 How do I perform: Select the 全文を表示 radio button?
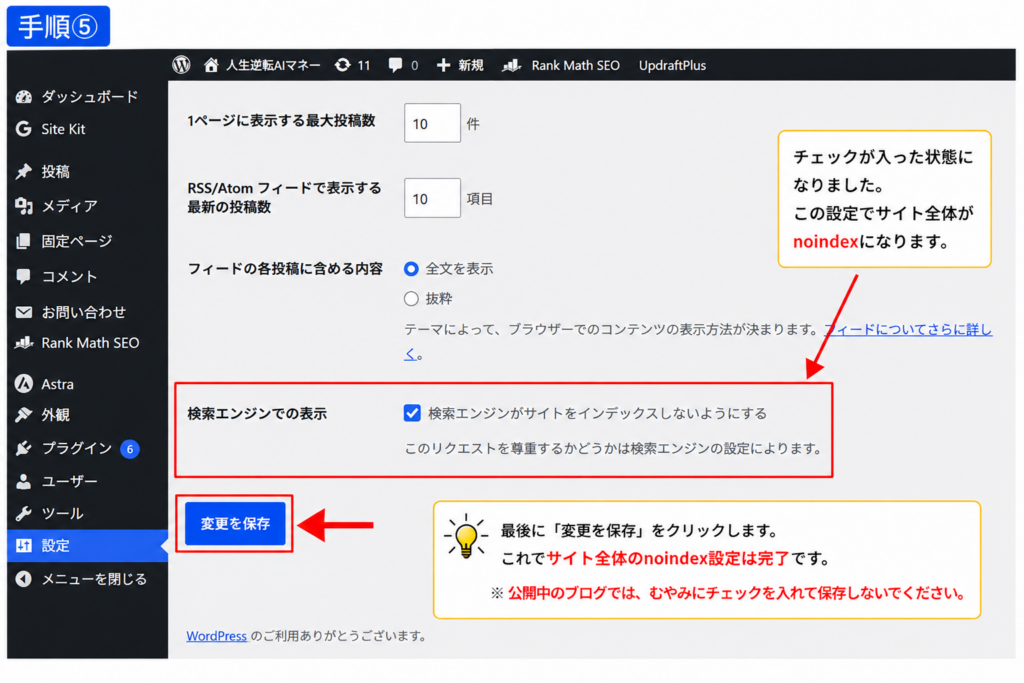coord(411,268)
